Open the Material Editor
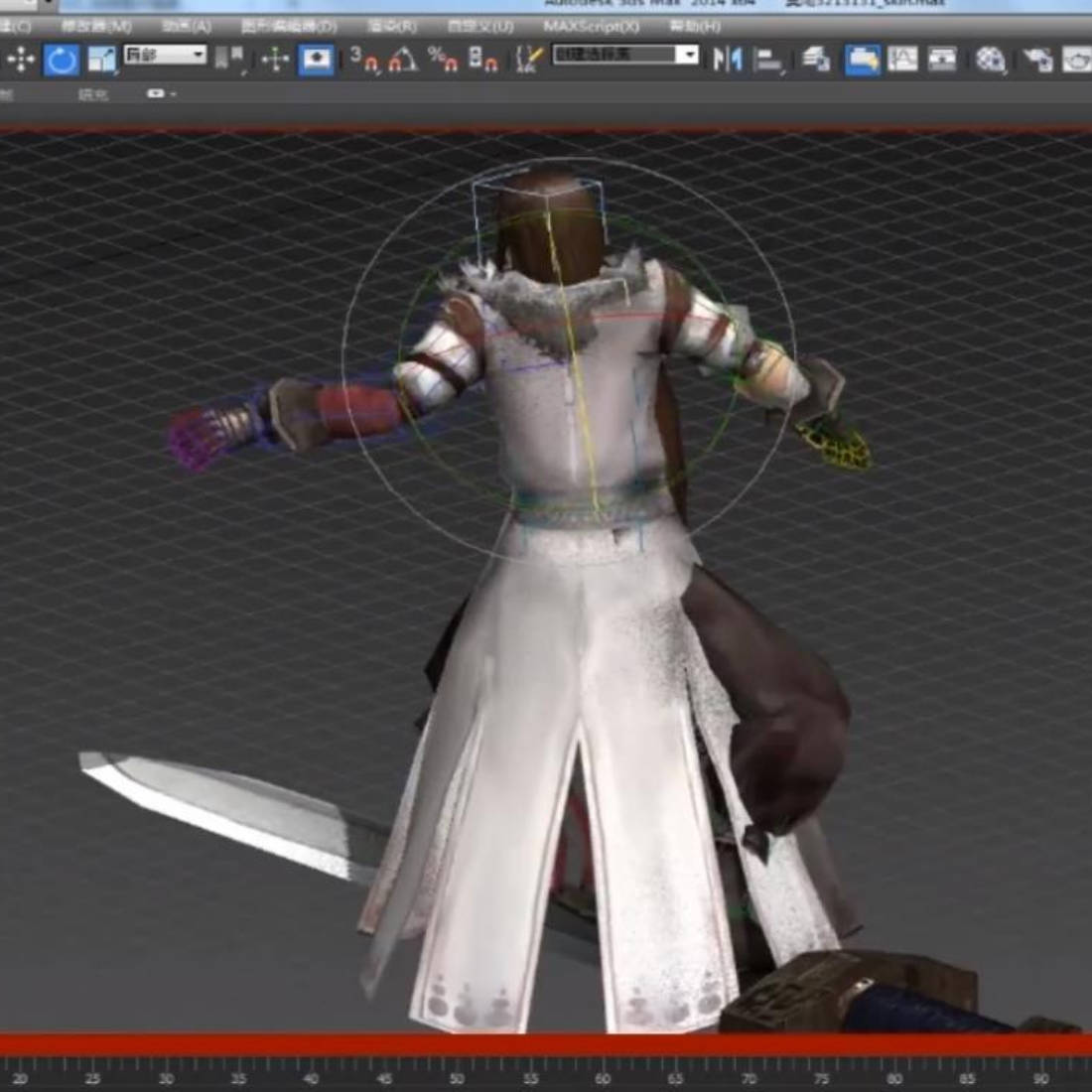 coord(991,60)
